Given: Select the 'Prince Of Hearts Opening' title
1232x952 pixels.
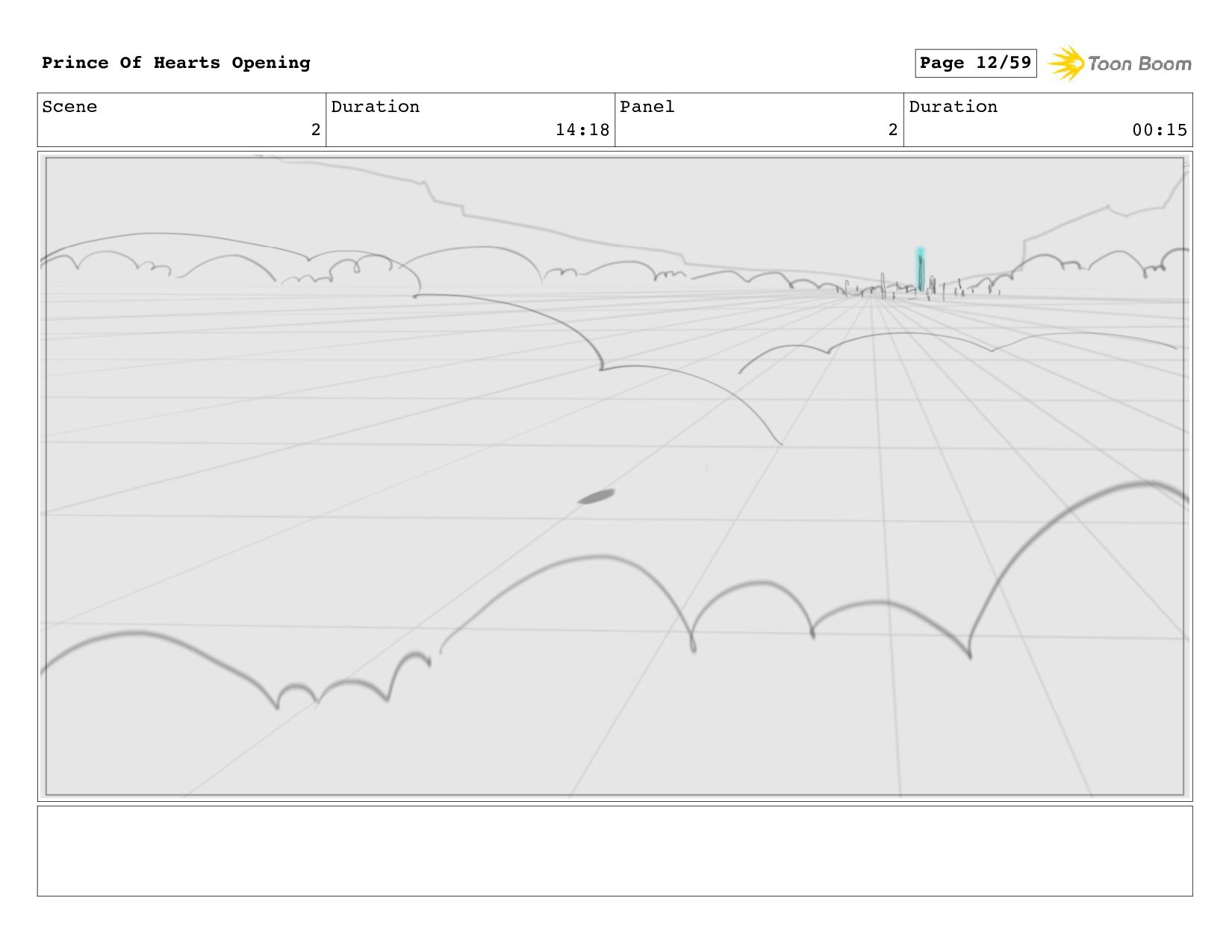Looking at the screenshot, I should 176,63.
